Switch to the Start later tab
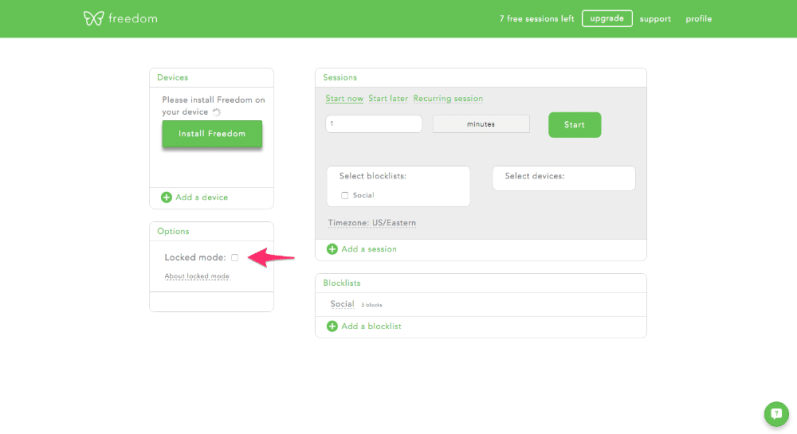Viewport: 797px width, 434px height. (x=388, y=99)
